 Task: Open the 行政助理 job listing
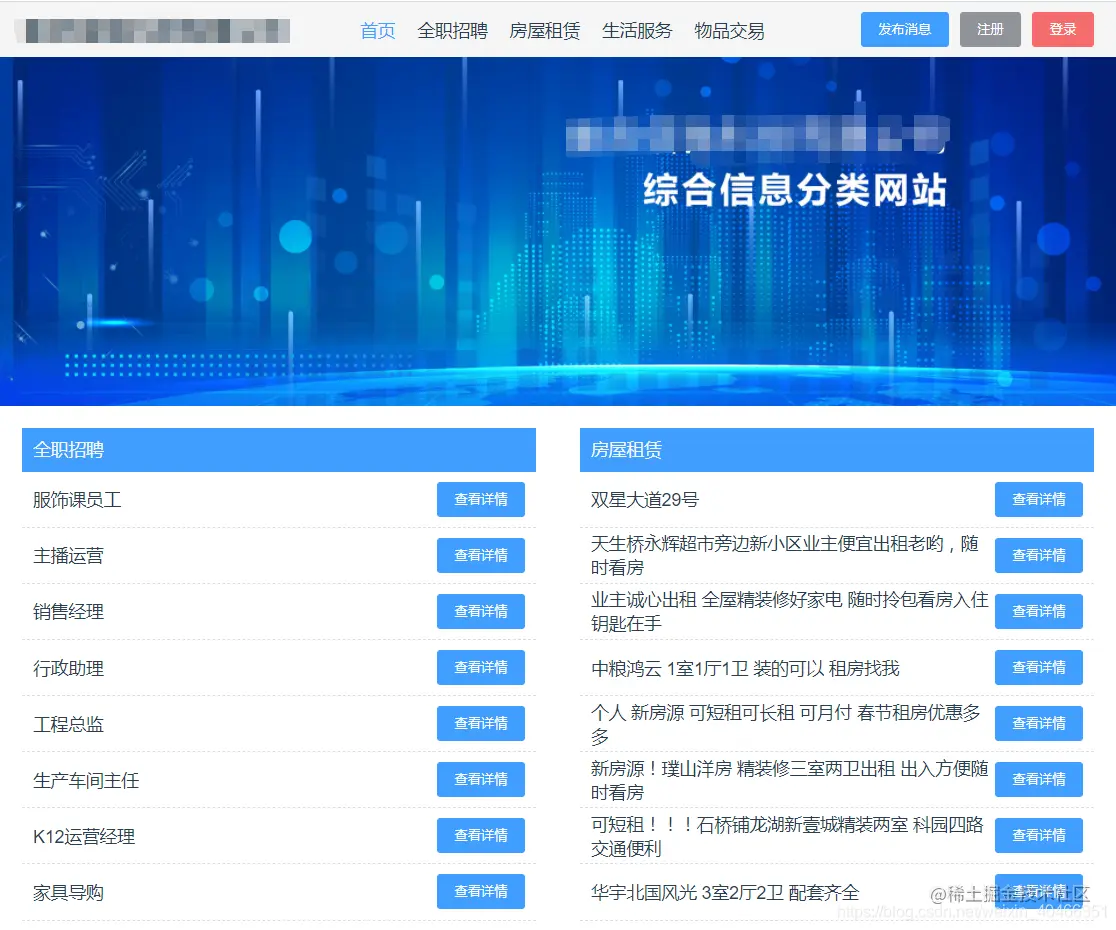point(71,667)
